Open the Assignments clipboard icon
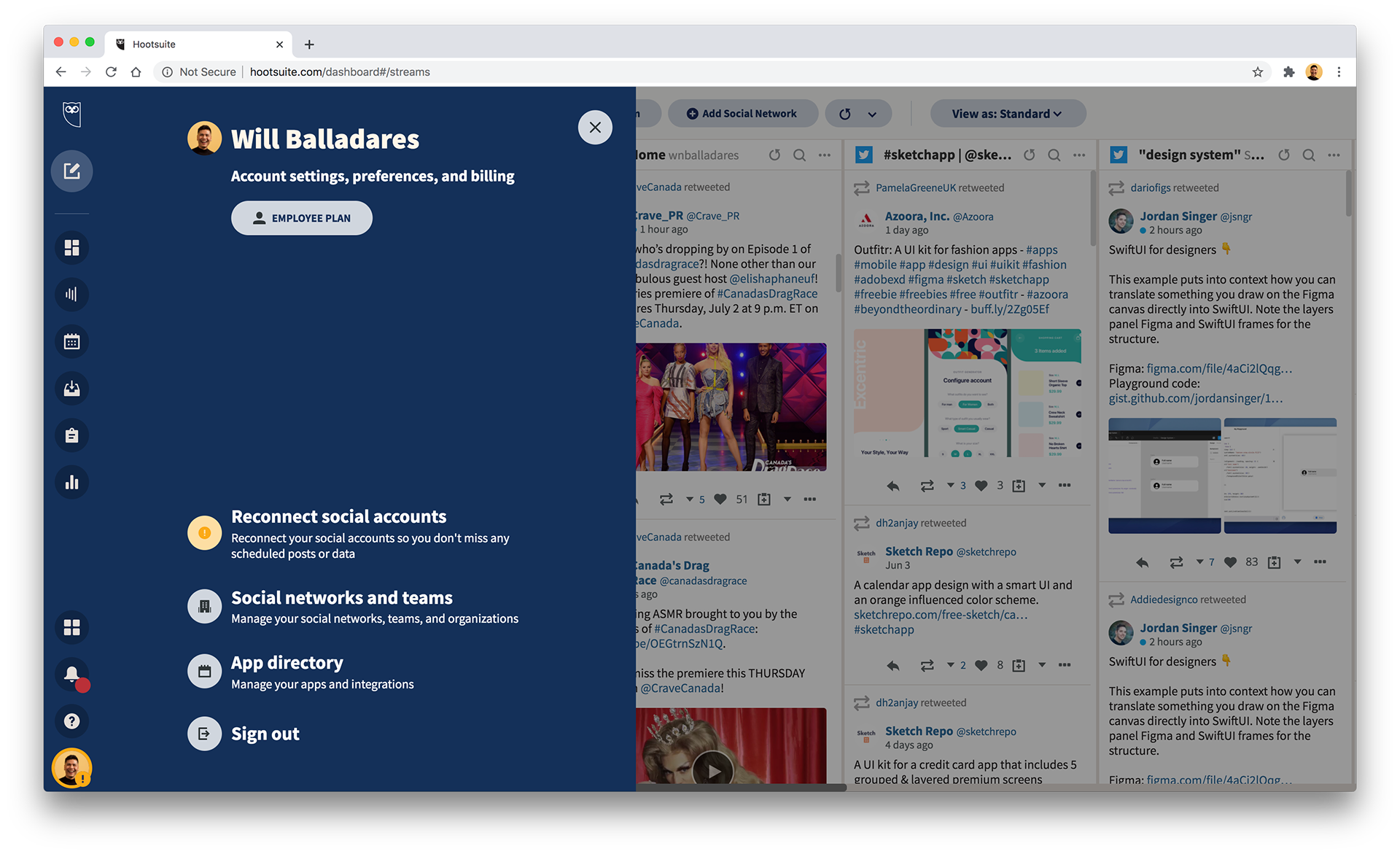The height and width of the screenshot is (854, 1400). 71,435
